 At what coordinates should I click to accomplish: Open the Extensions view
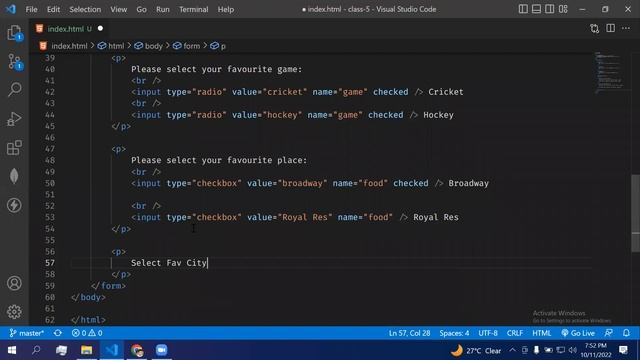click(14, 147)
